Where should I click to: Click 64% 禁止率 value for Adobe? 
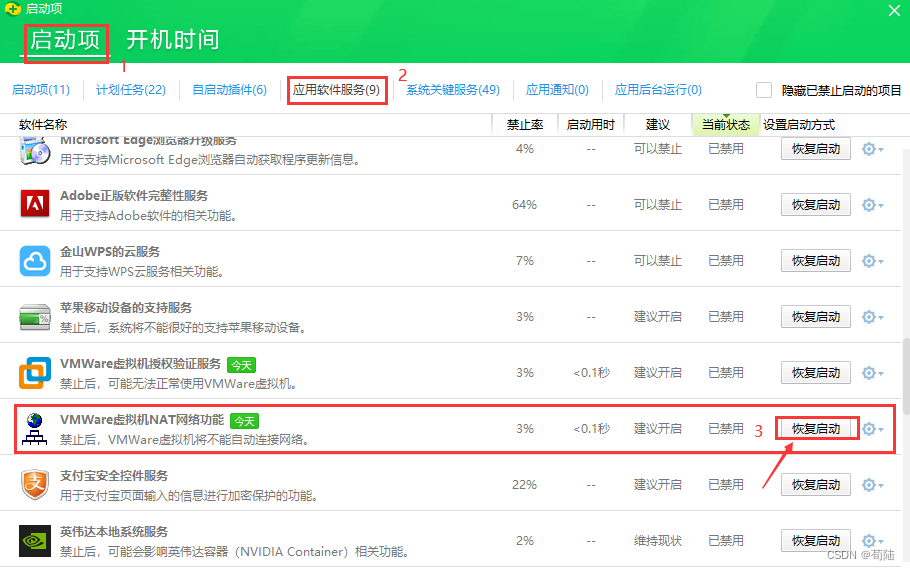point(524,205)
